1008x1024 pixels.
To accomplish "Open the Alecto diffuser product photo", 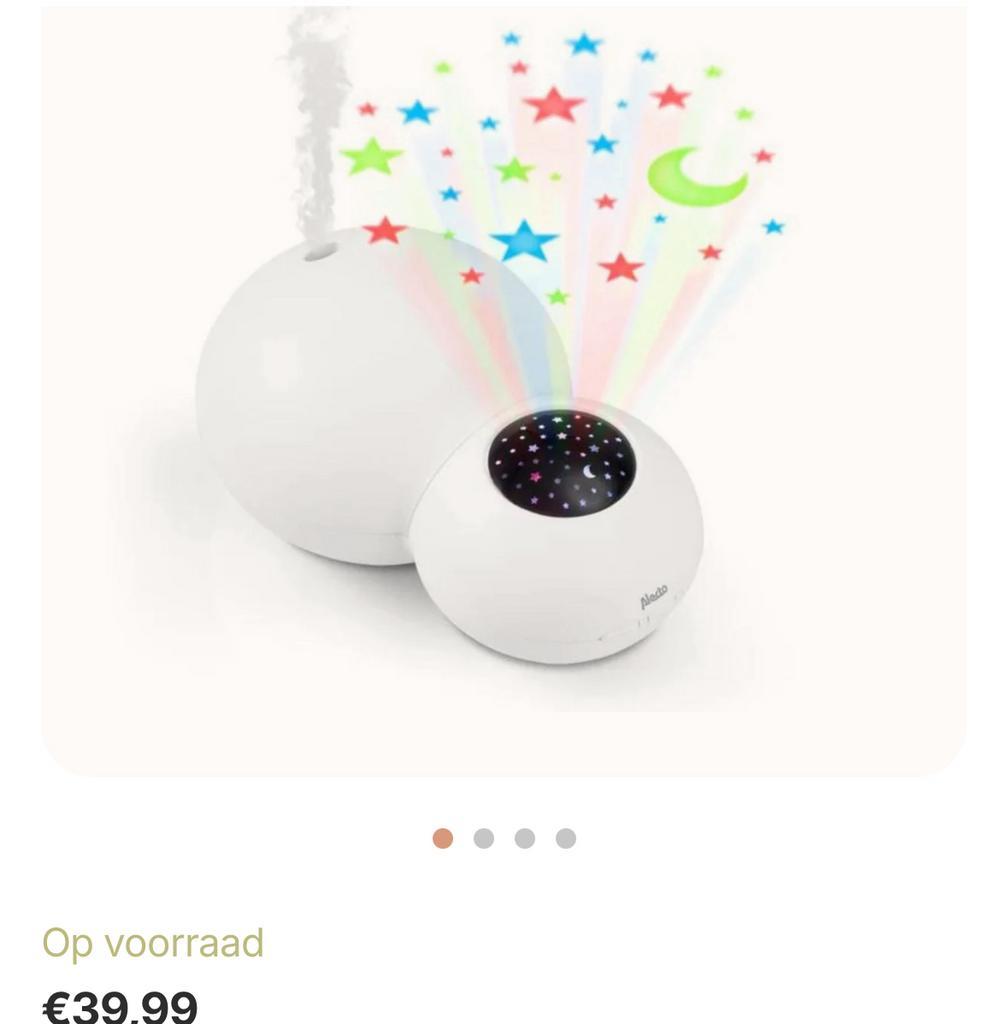I will click(503, 391).
